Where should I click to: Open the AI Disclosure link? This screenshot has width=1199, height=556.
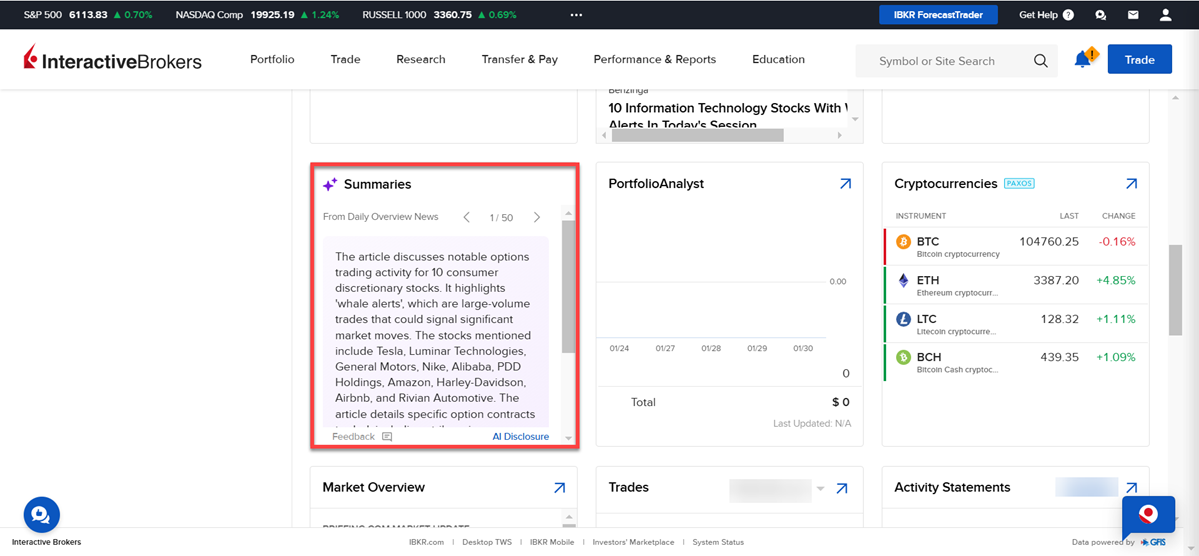pos(521,437)
